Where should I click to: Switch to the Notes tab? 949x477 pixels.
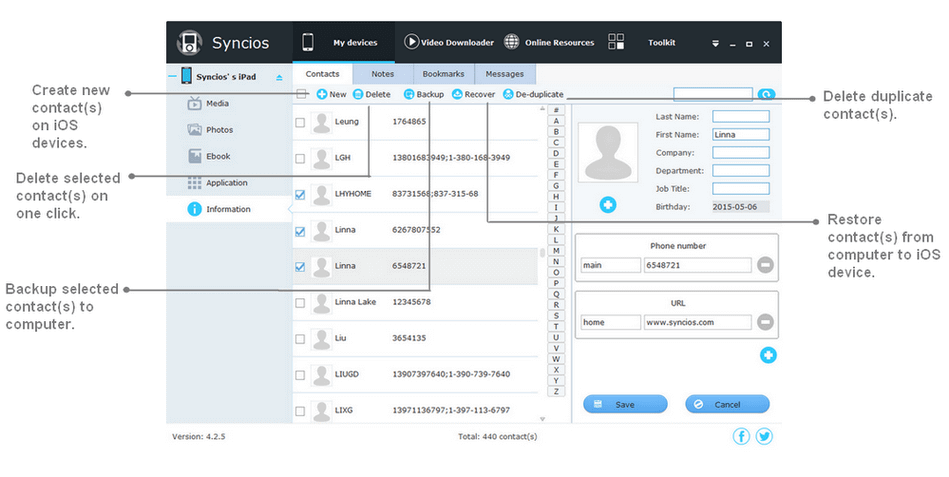[x=383, y=74]
